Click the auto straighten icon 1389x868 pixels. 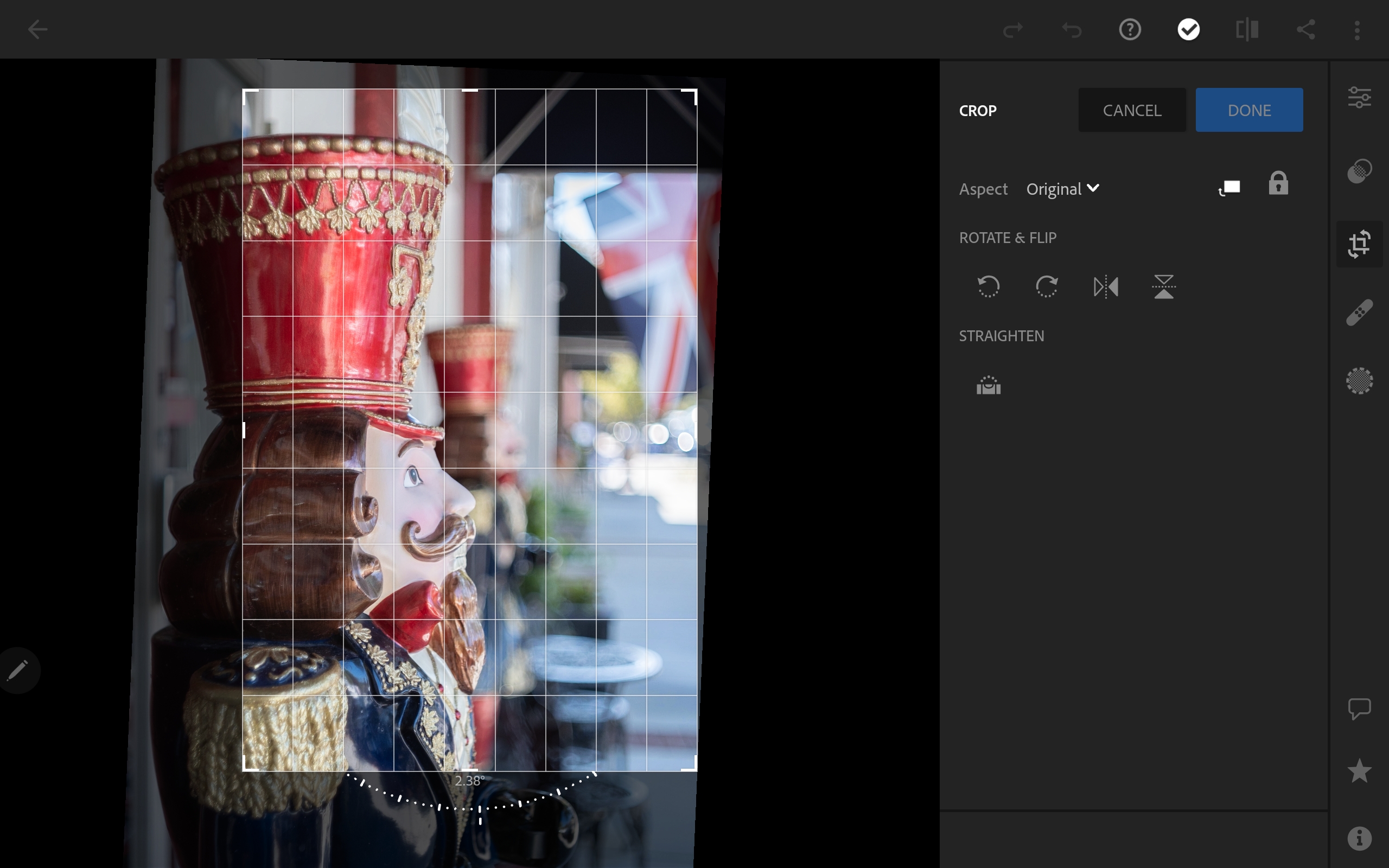click(989, 385)
